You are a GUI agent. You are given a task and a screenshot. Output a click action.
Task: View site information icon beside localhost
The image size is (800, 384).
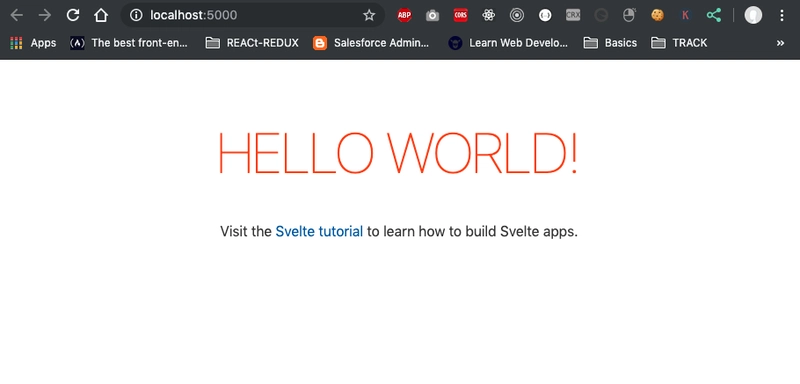tap(136, 15)
